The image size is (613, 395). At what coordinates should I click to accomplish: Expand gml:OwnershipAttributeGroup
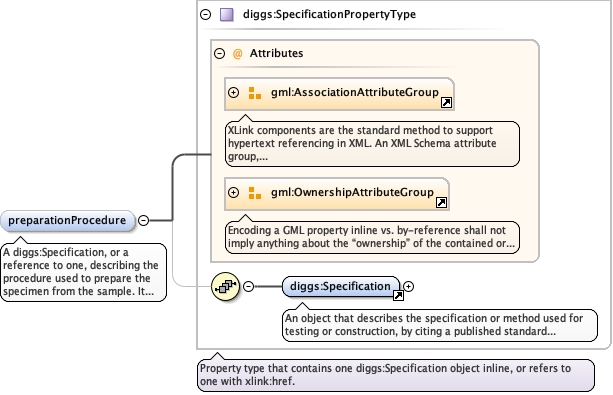click(x=233, y=192)
